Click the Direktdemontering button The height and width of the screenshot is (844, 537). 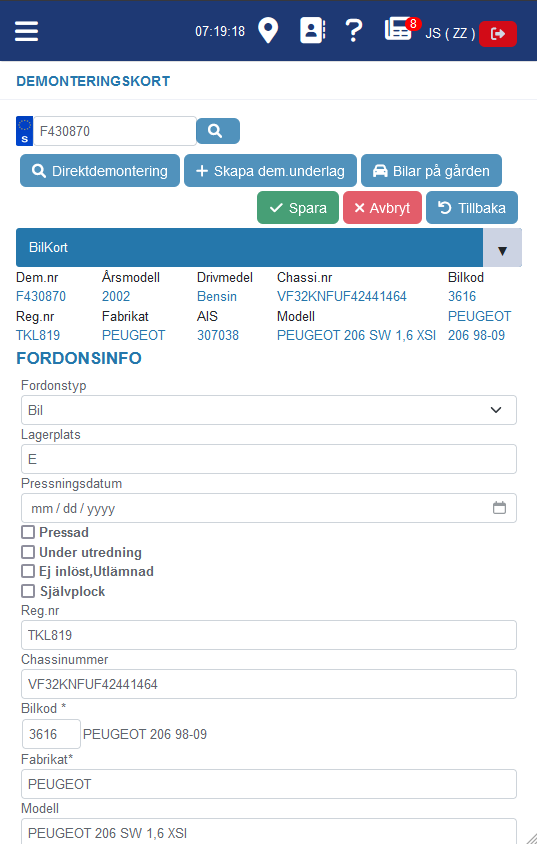pos(100,171)
